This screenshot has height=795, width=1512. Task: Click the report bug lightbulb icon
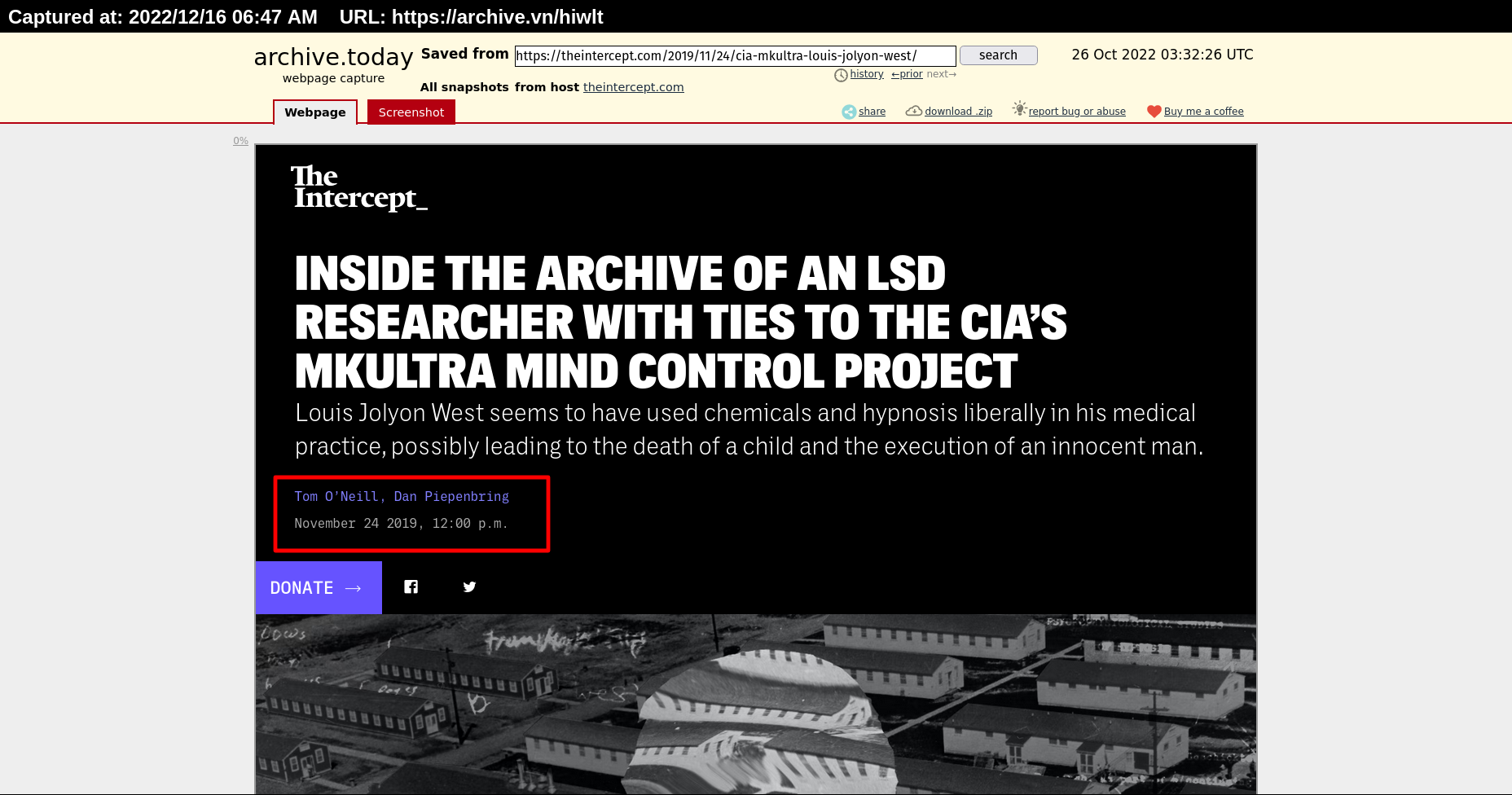1019,108
